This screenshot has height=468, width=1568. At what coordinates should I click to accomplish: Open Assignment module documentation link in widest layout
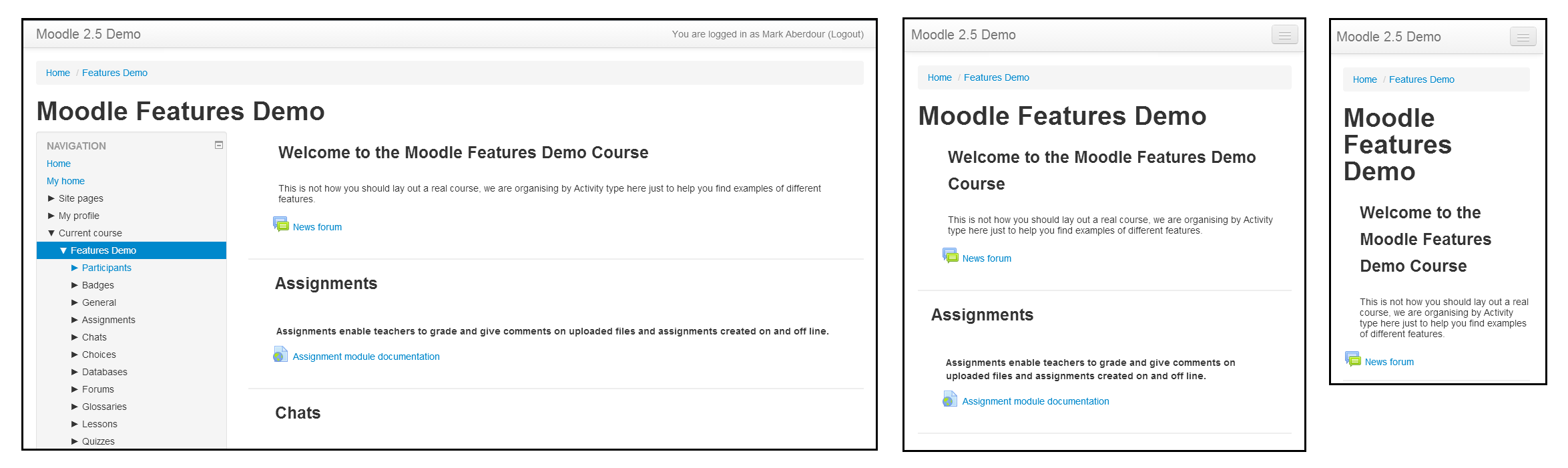(x=366, y=357)
